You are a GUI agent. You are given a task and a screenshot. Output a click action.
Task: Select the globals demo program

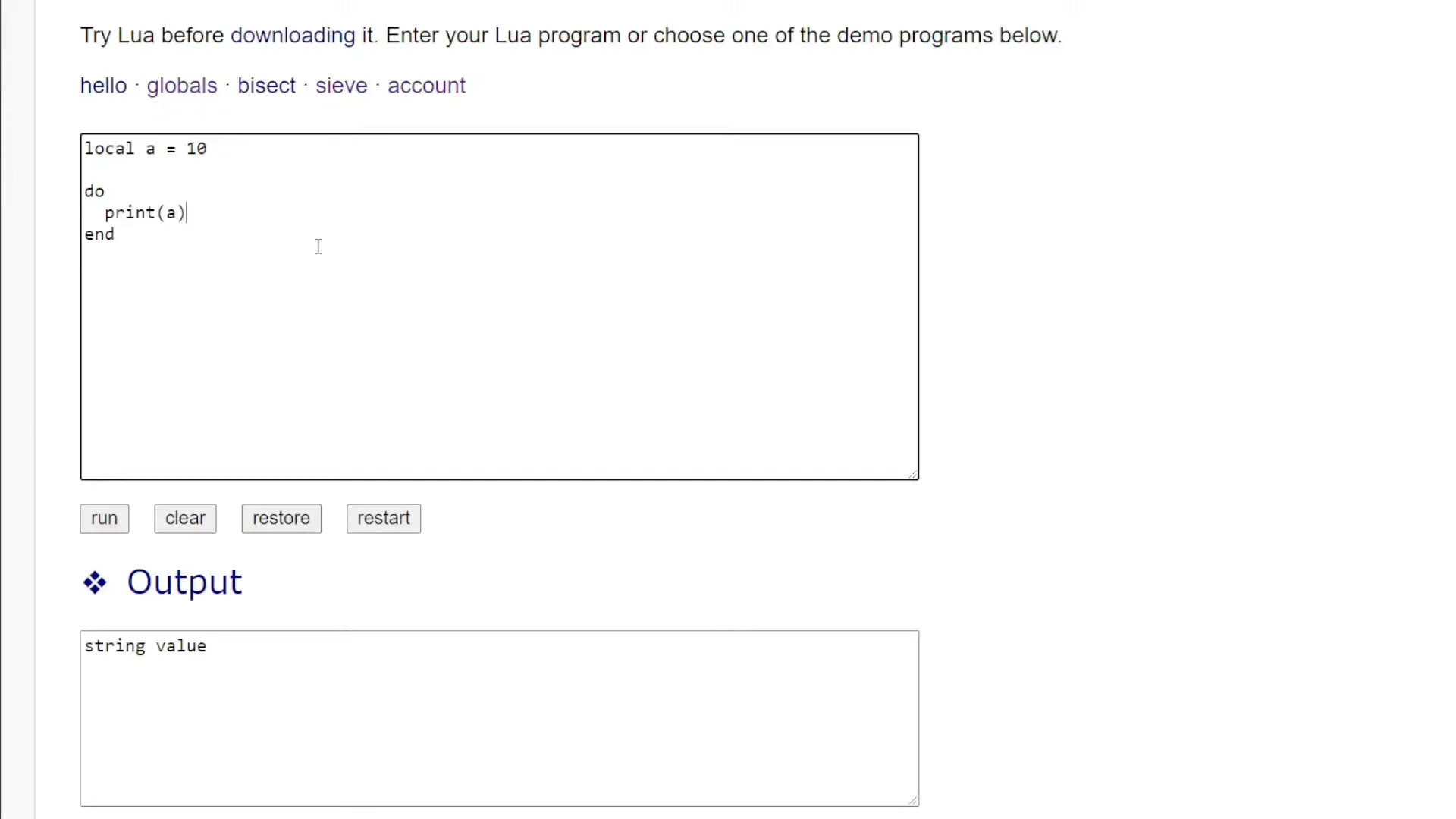(x=181, y=84)
